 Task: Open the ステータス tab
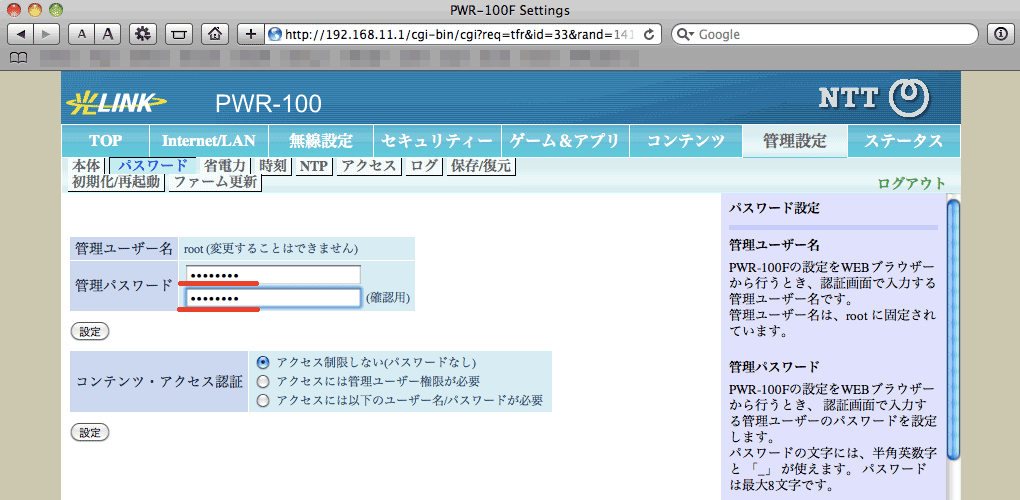[x=904, y=141]
